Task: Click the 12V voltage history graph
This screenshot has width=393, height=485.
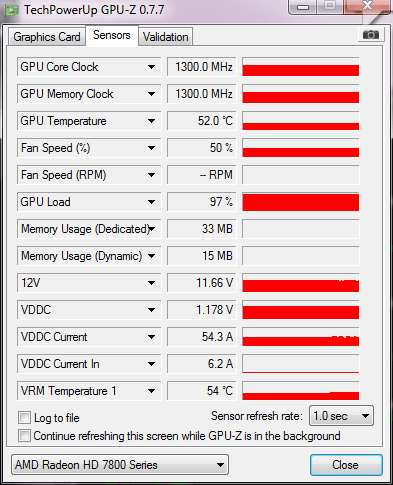Action: pos(301,283)
